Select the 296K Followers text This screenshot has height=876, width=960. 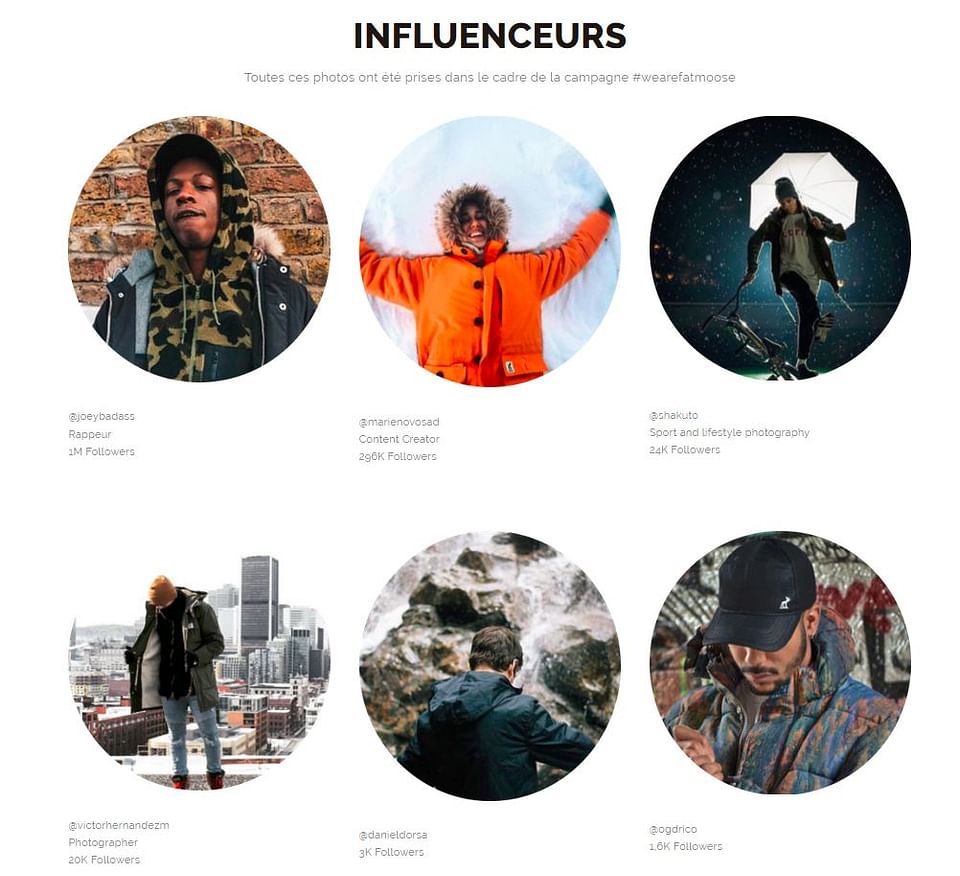398,457
